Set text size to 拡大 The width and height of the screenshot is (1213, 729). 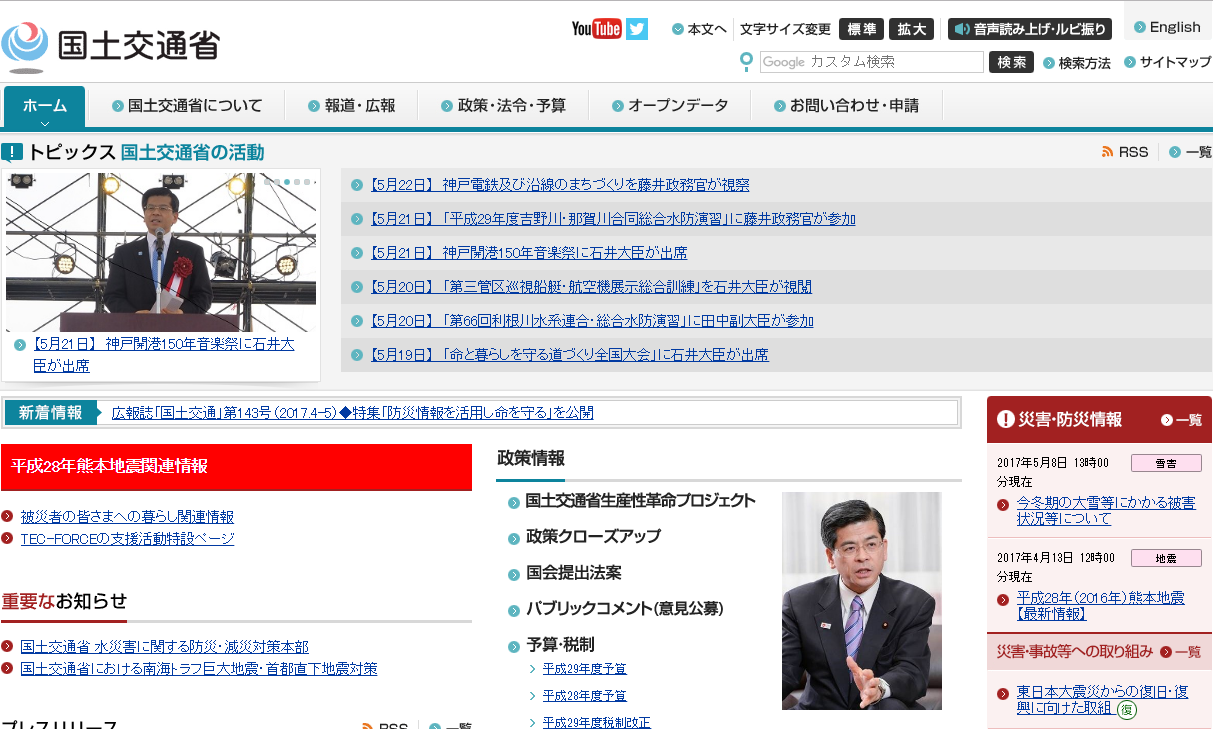pyautogui.click(x=910, y=29)
